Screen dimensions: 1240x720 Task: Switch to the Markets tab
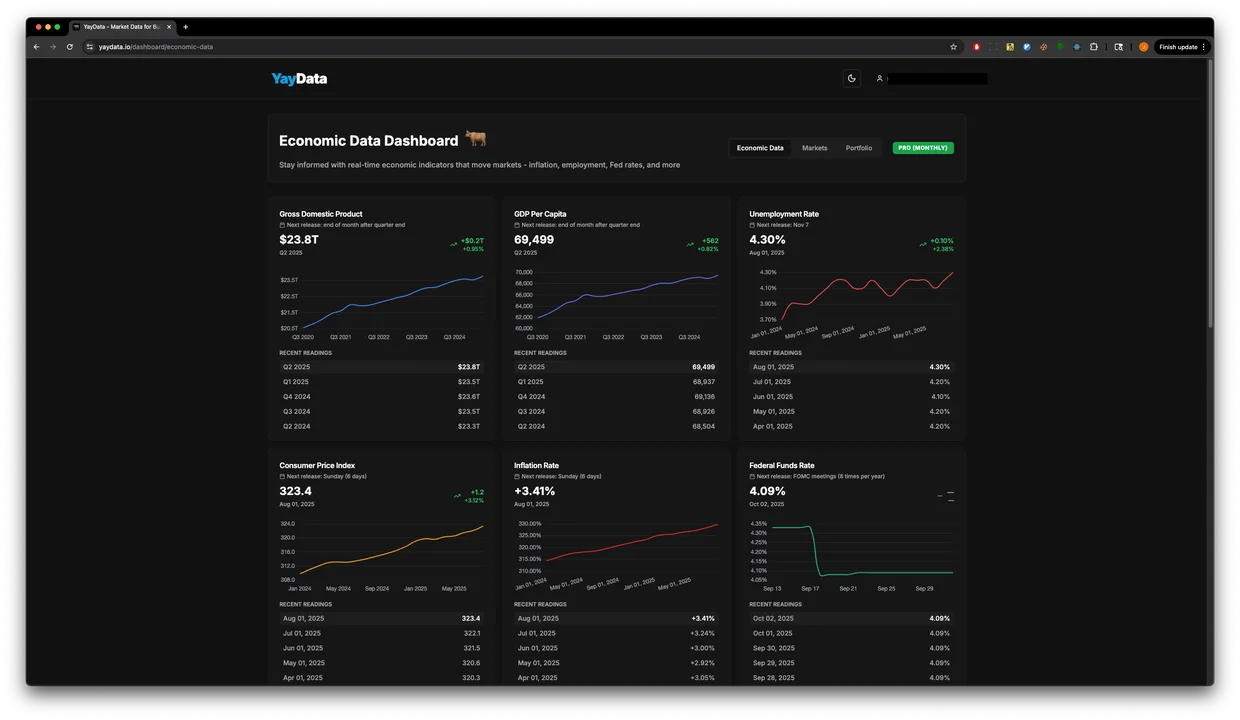[814, 148]
